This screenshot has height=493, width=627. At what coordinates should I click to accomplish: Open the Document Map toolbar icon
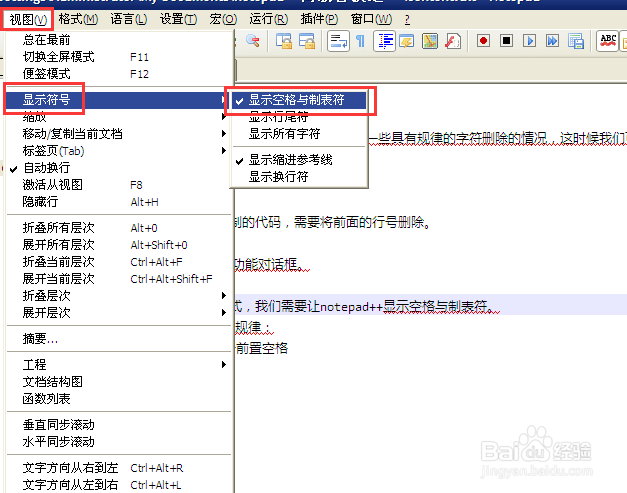click(x=430, y=41)
